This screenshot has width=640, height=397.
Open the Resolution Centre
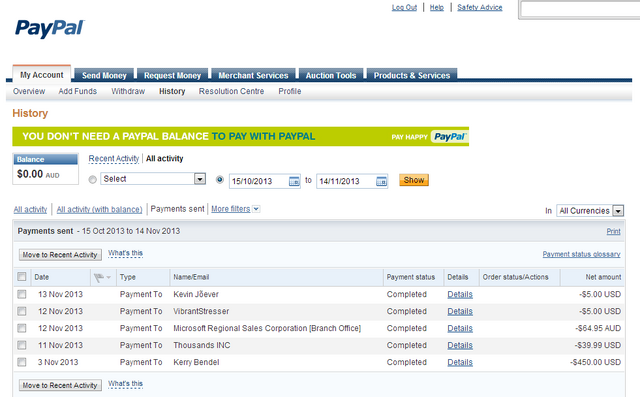click(231, 91)
